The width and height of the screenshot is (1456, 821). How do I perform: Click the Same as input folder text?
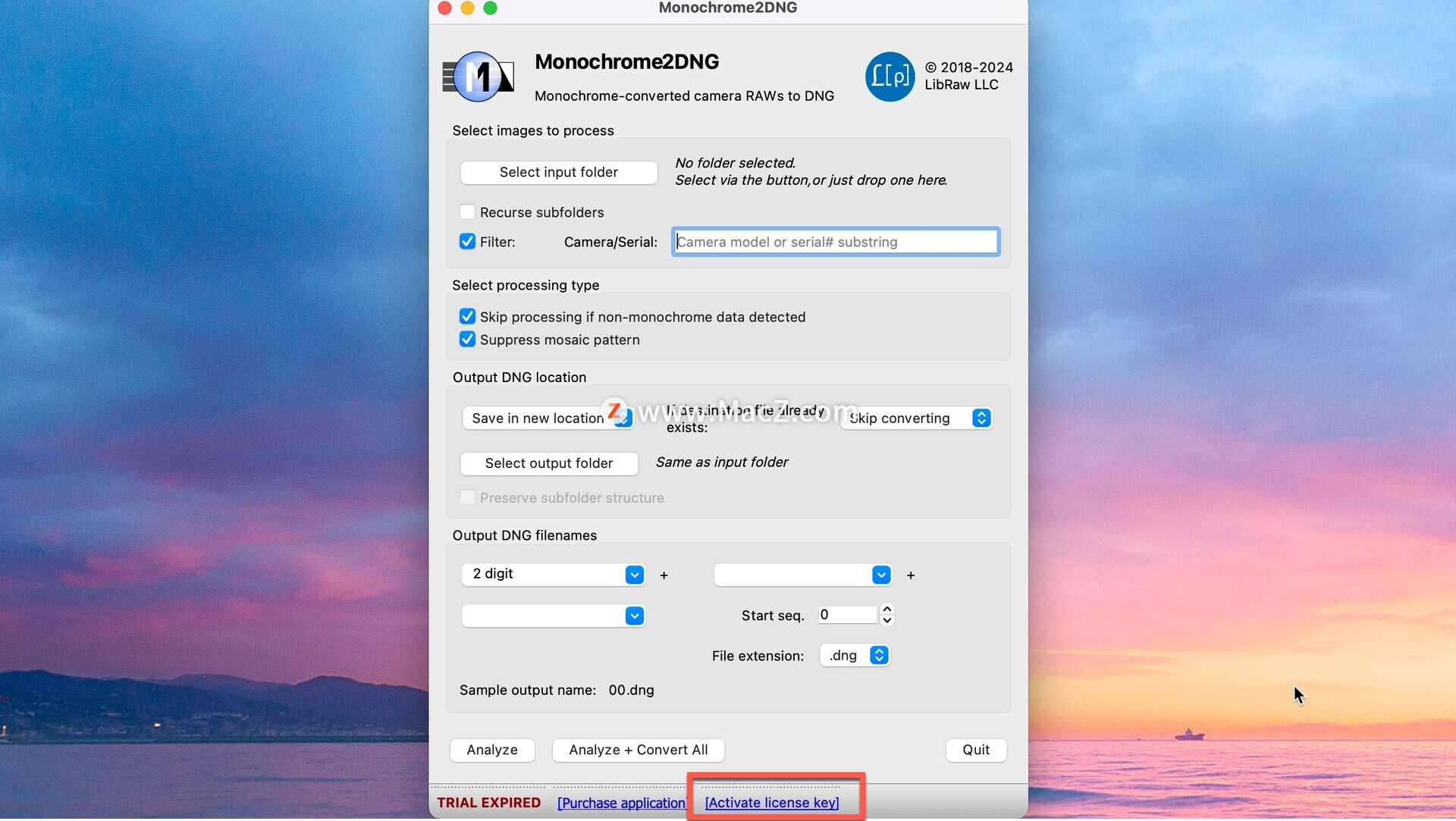[722, 462]
